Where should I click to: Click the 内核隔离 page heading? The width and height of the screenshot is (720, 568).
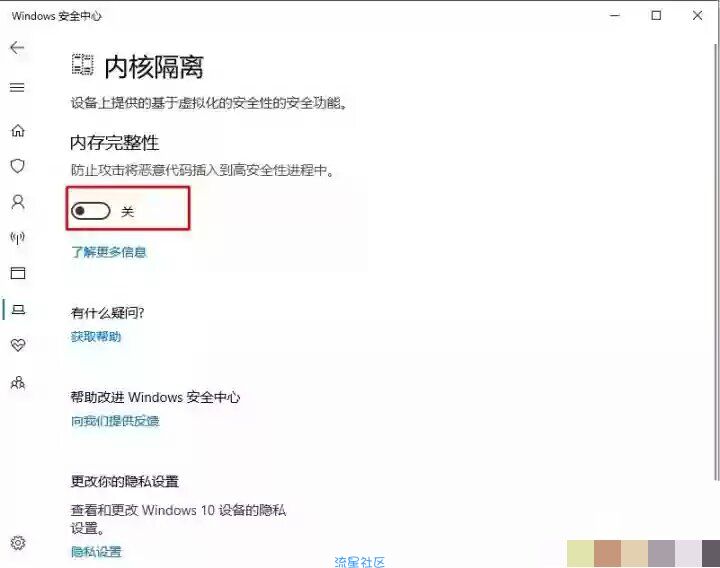[x=154, y=67]
